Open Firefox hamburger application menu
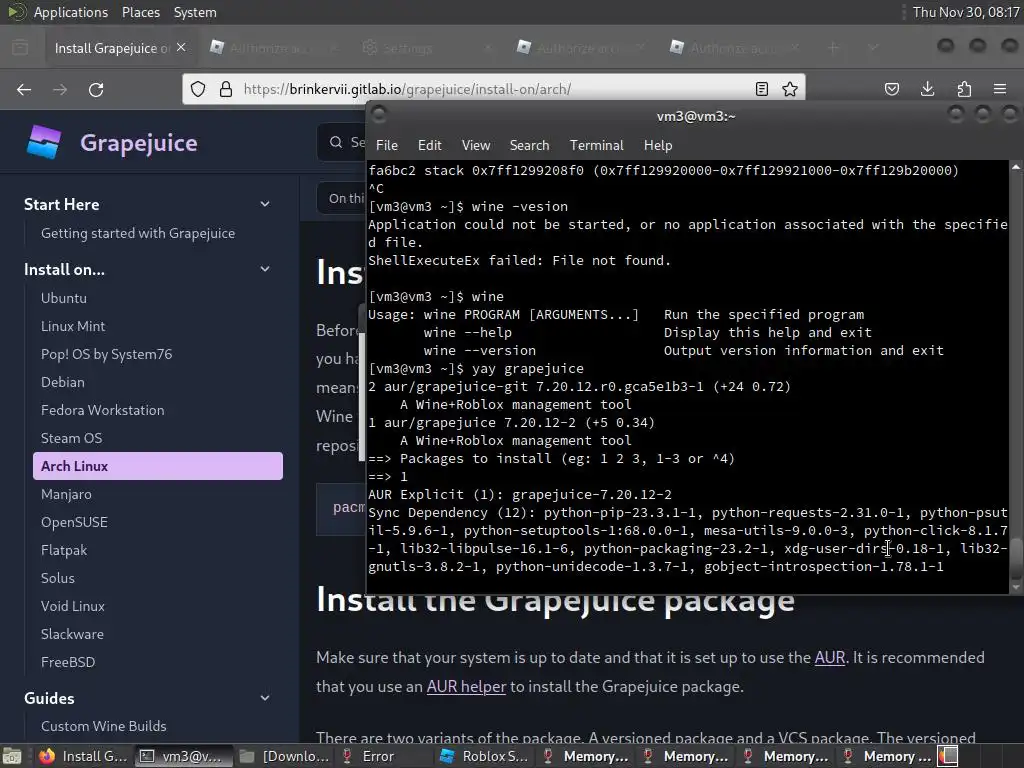This screenshot has height=768, width=1024. [1000, 89]
